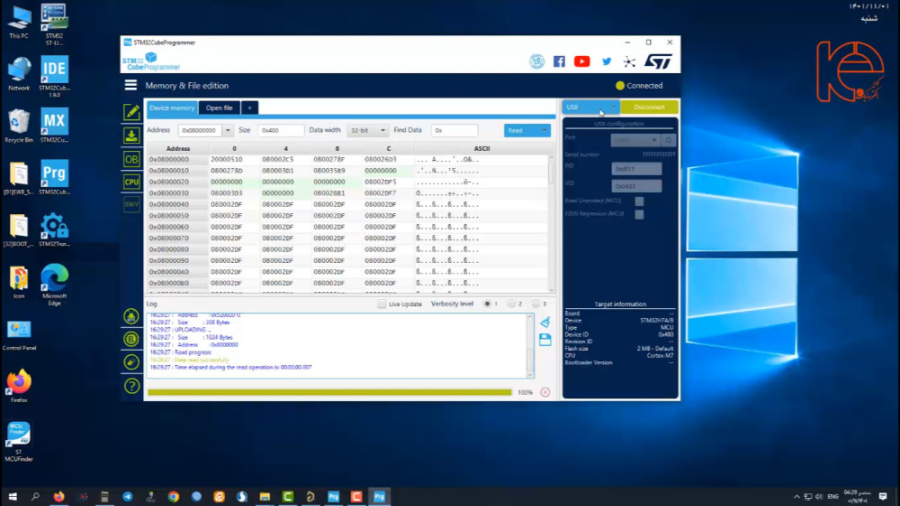This screenshot has width=900, height=506.
Task: Open the ST Twitter icon
Action: [607, 61]
